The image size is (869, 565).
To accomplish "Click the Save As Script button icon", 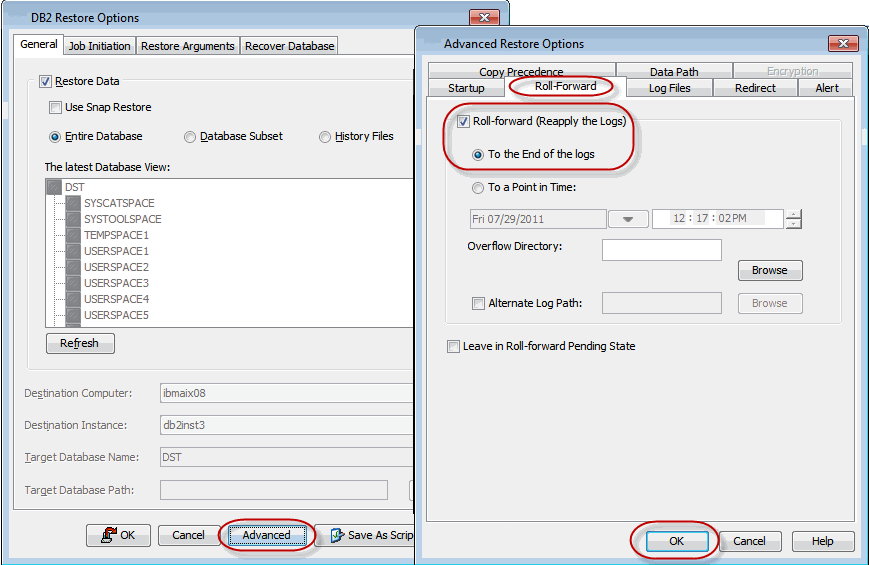I will tap(337, 535).
